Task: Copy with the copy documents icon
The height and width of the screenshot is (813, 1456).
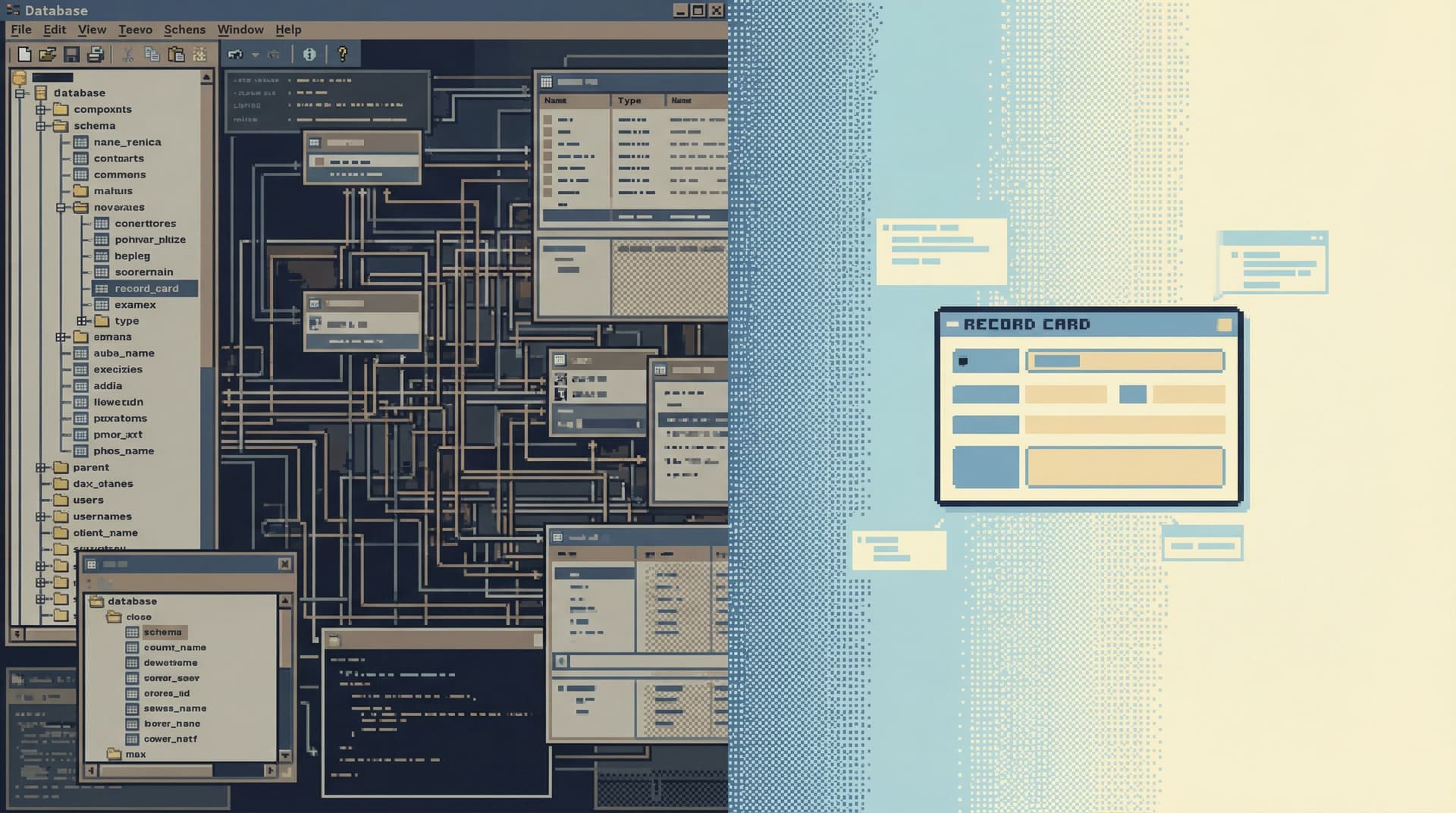Action: pos(152,54)
